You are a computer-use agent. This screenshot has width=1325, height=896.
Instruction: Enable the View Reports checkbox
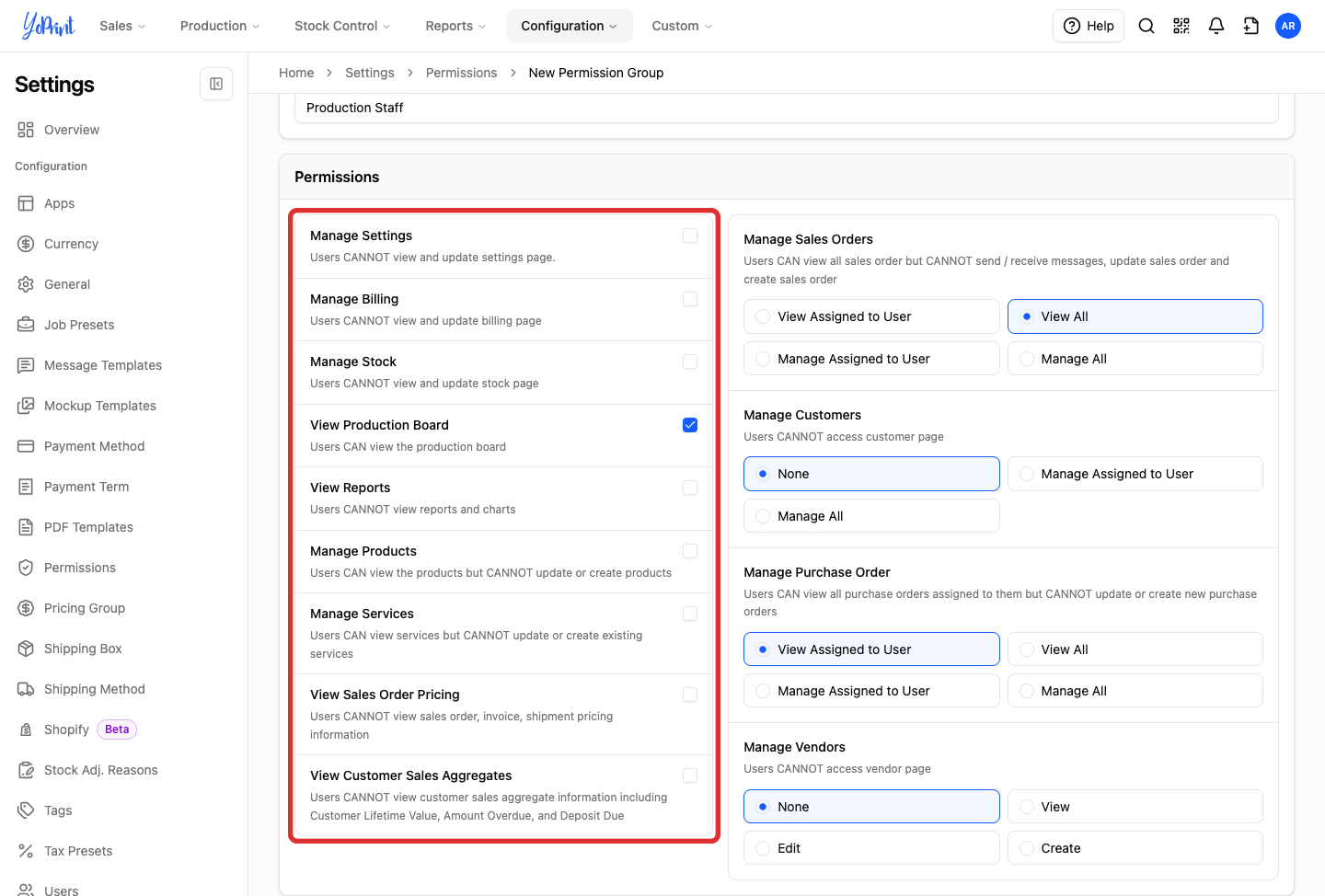pyautogui.click(x=690, y=488)
